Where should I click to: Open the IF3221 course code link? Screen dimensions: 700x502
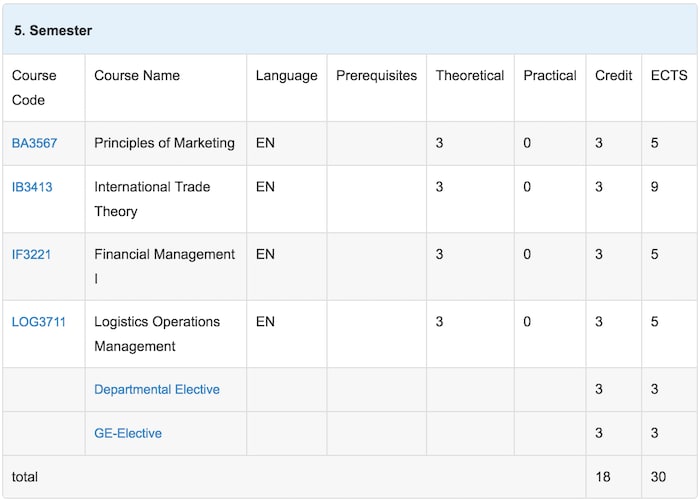[x=32, y=254]
